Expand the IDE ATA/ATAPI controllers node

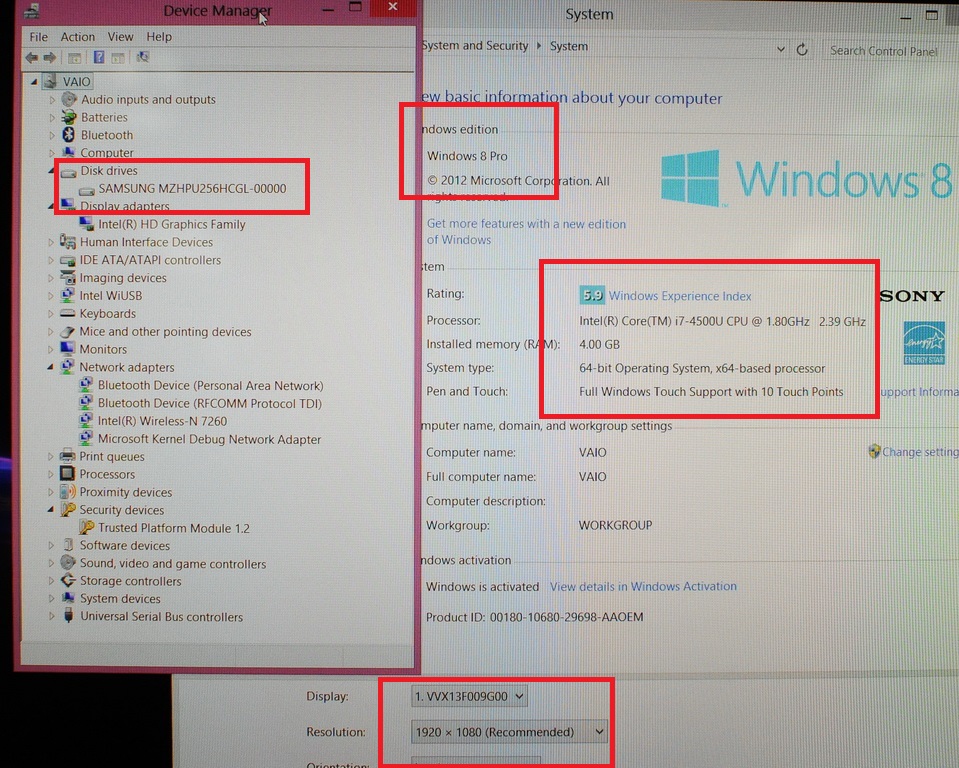(51, 260)
